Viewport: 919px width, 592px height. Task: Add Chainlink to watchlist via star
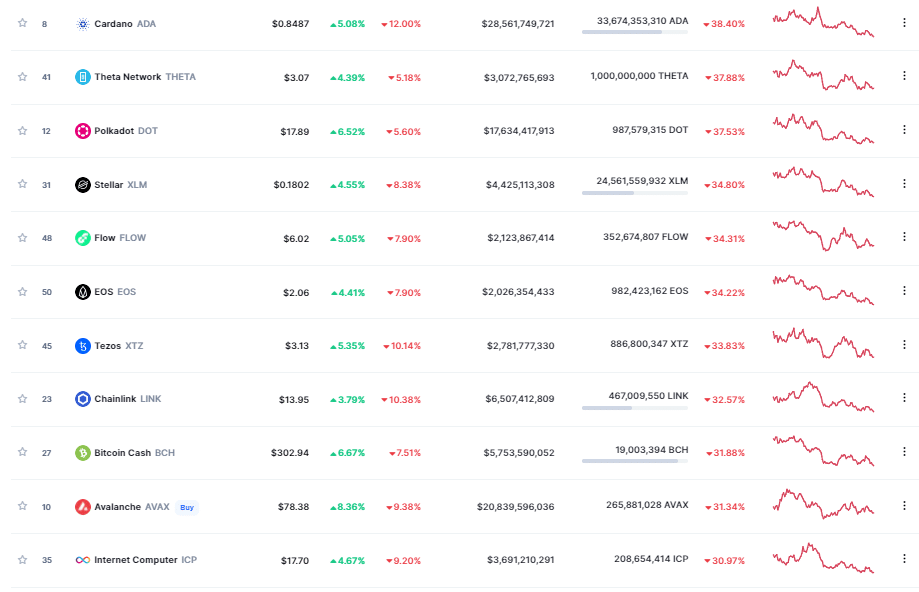point(22,399)
